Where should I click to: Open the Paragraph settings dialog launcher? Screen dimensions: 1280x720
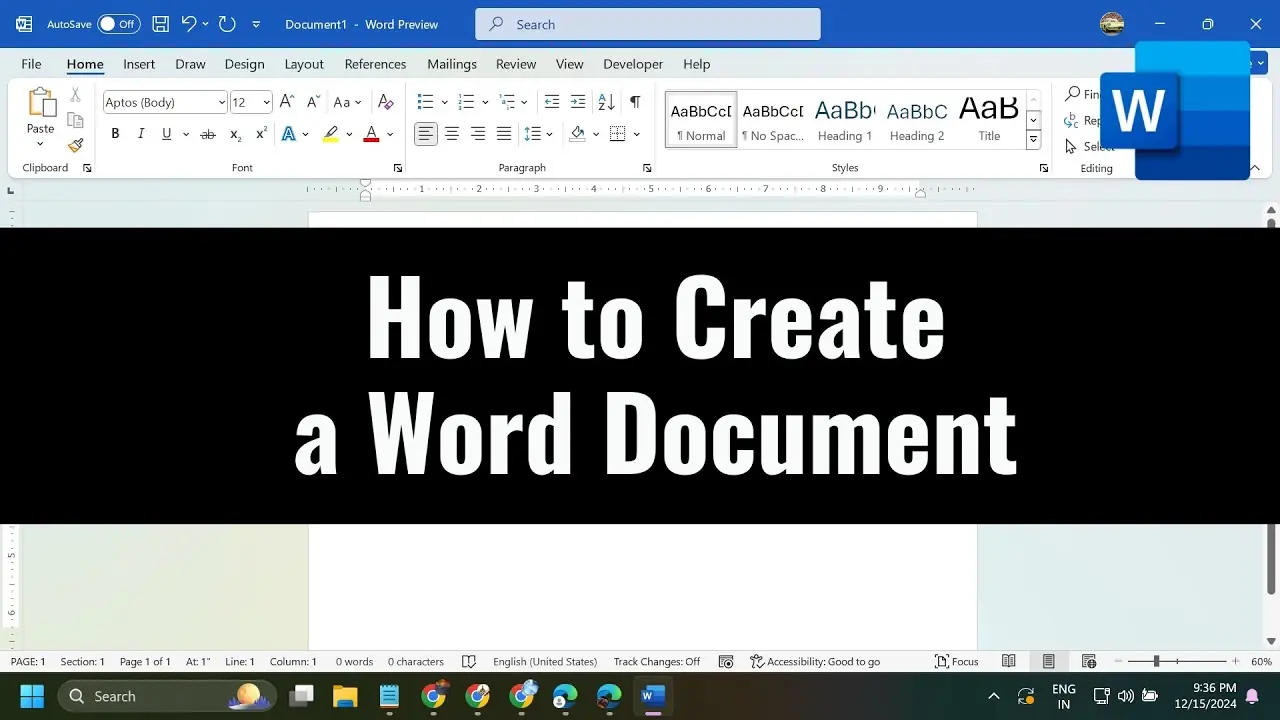click(647, 168)
